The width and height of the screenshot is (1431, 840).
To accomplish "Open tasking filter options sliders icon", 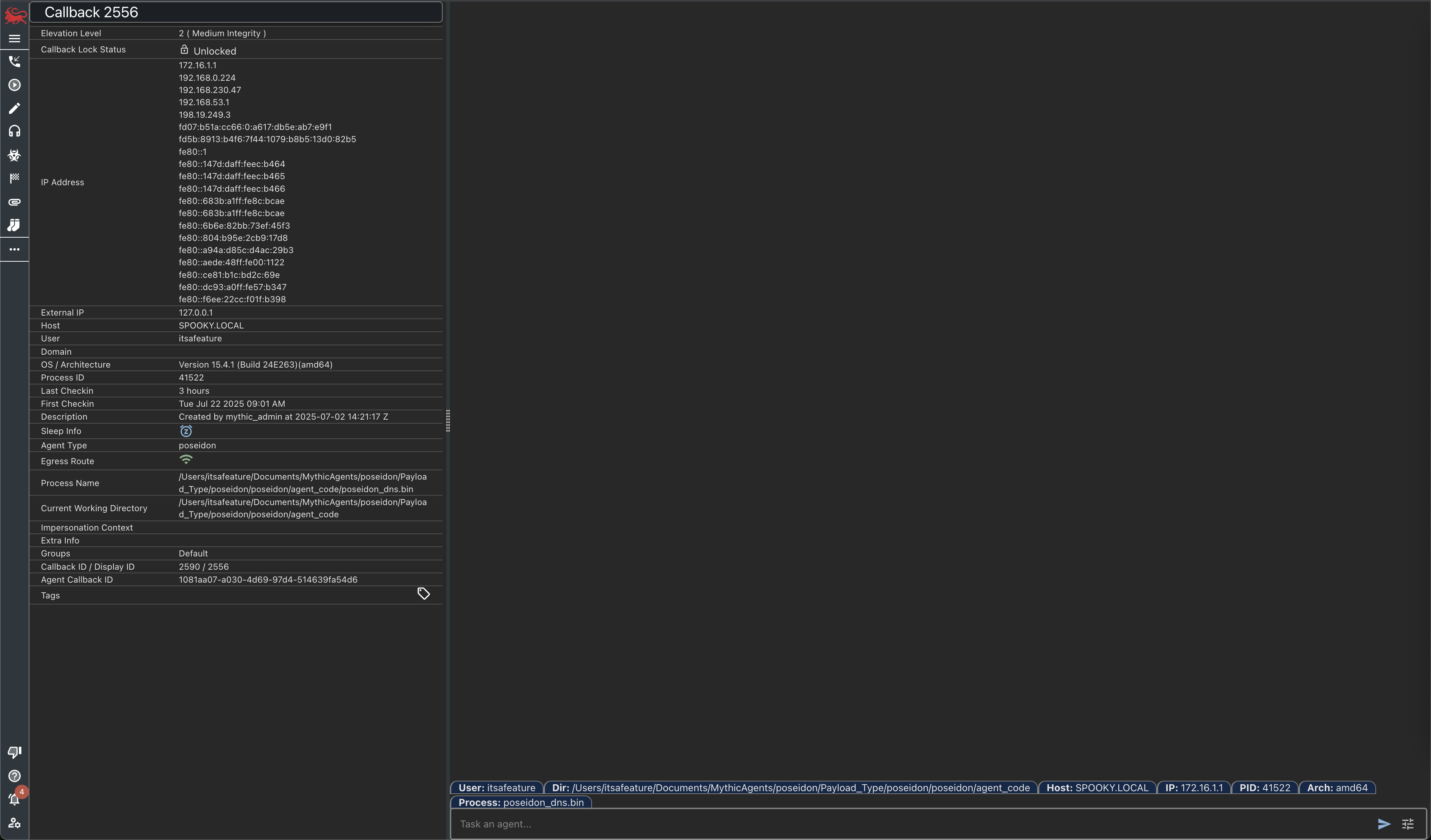I will click(x=1408, y=824).
